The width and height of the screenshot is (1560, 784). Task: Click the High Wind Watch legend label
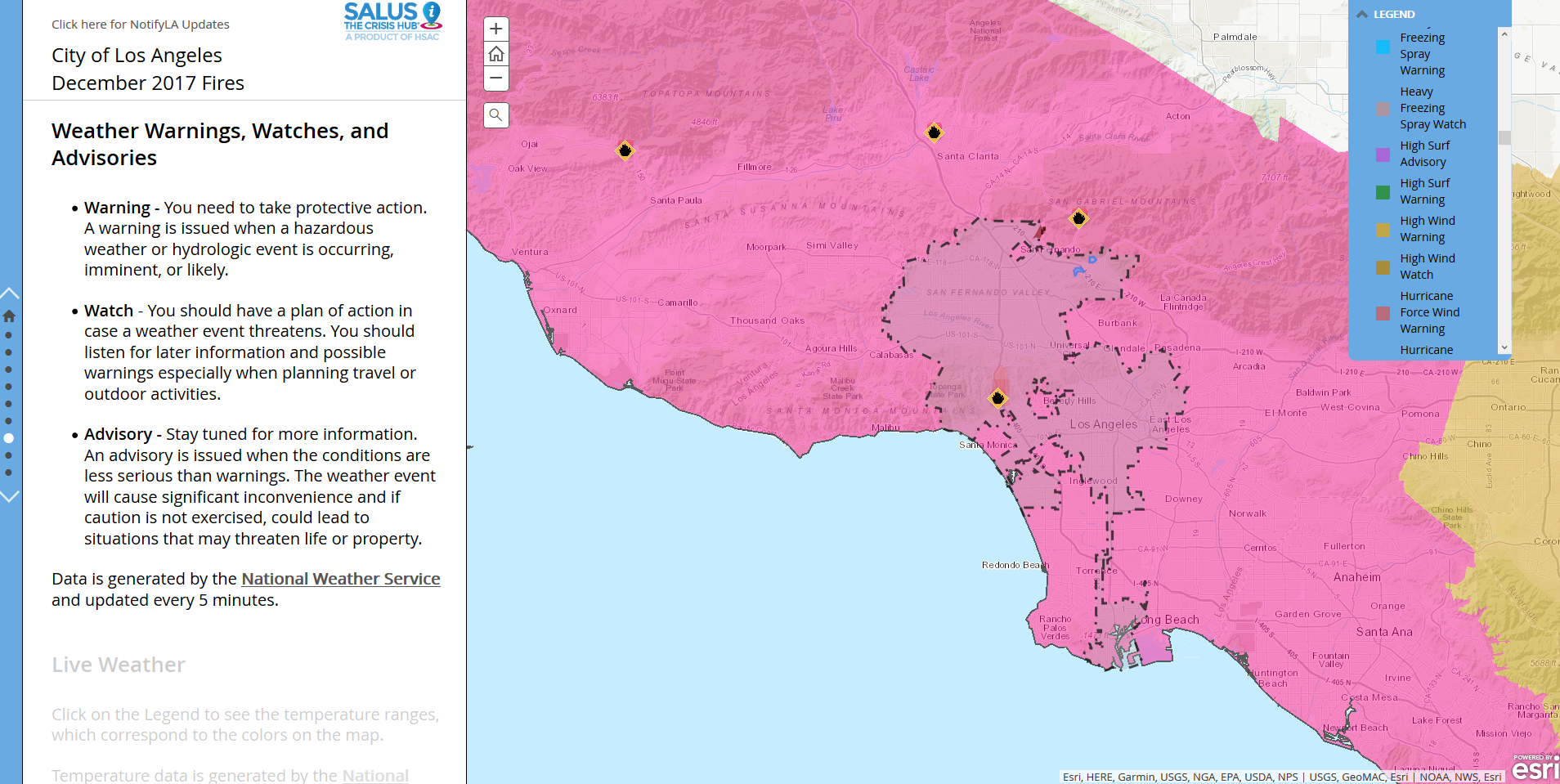tap(1428, 267)
